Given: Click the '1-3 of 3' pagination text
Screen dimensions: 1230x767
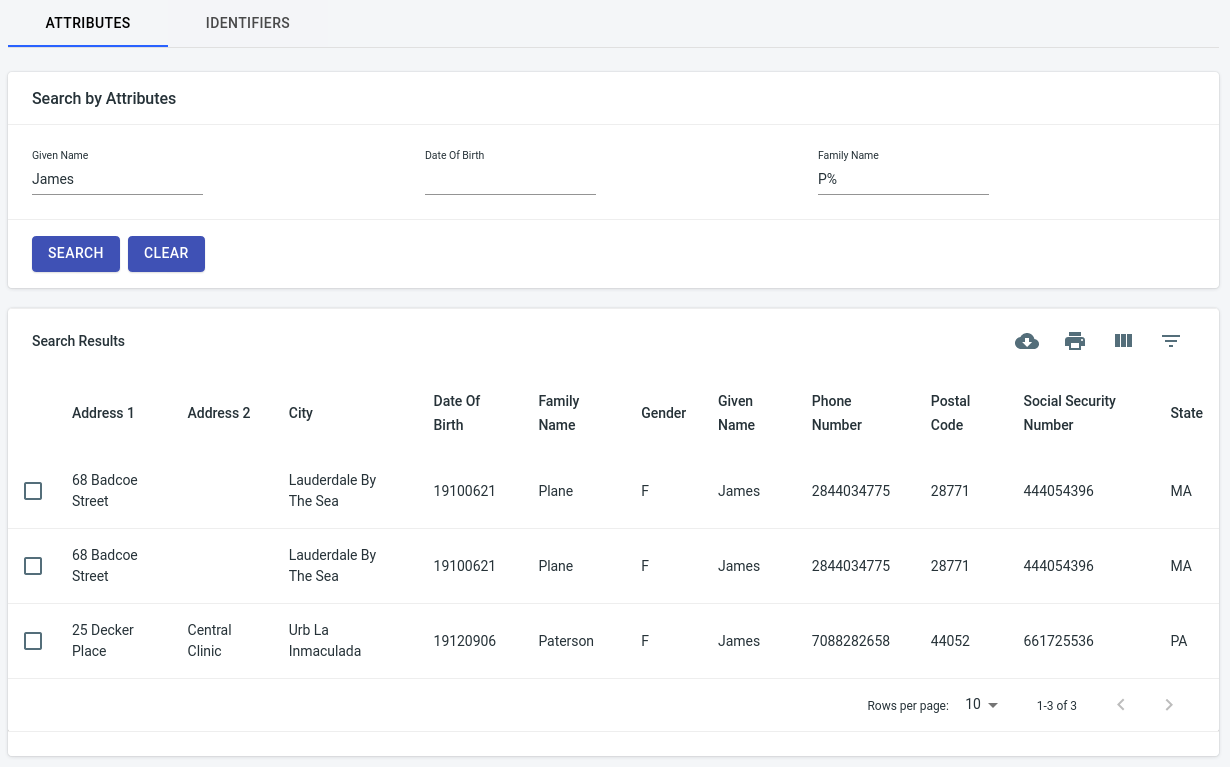Looking at the screenshot, I should pyautogui.click(x=1057, y=706).
